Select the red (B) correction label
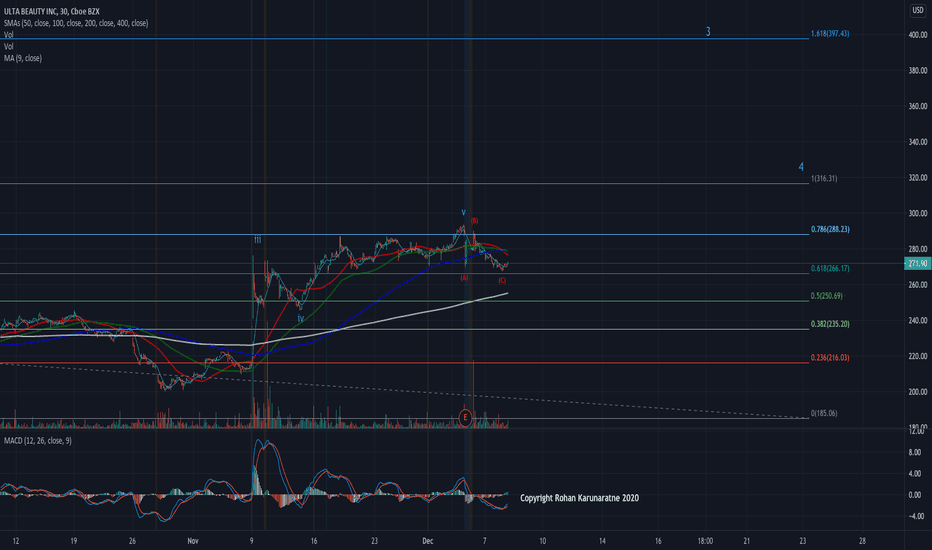Image resolution: width=932 pixels, height=550 pixels. click(474, 221)
